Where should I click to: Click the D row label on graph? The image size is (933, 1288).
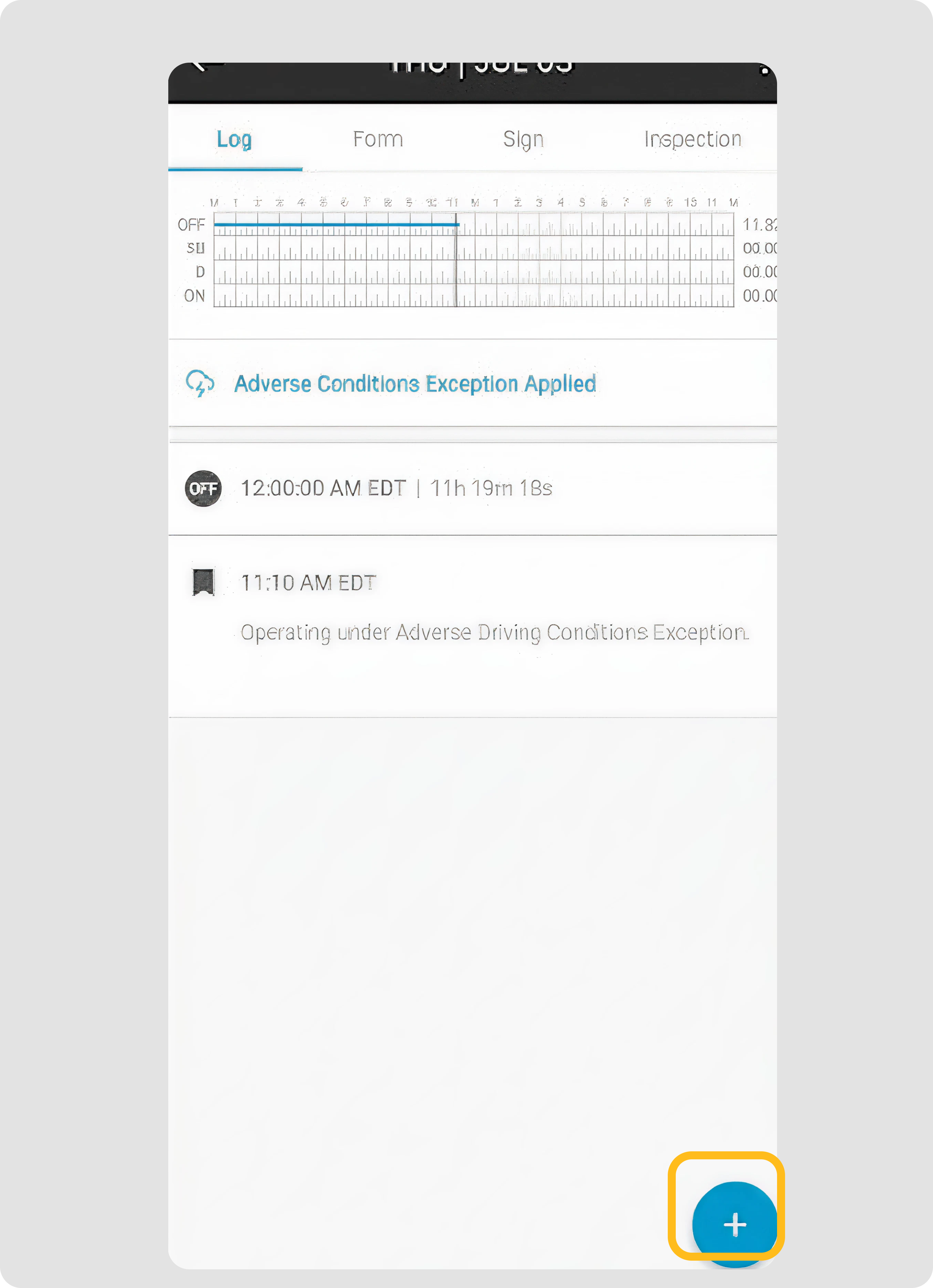coord(200,272)
